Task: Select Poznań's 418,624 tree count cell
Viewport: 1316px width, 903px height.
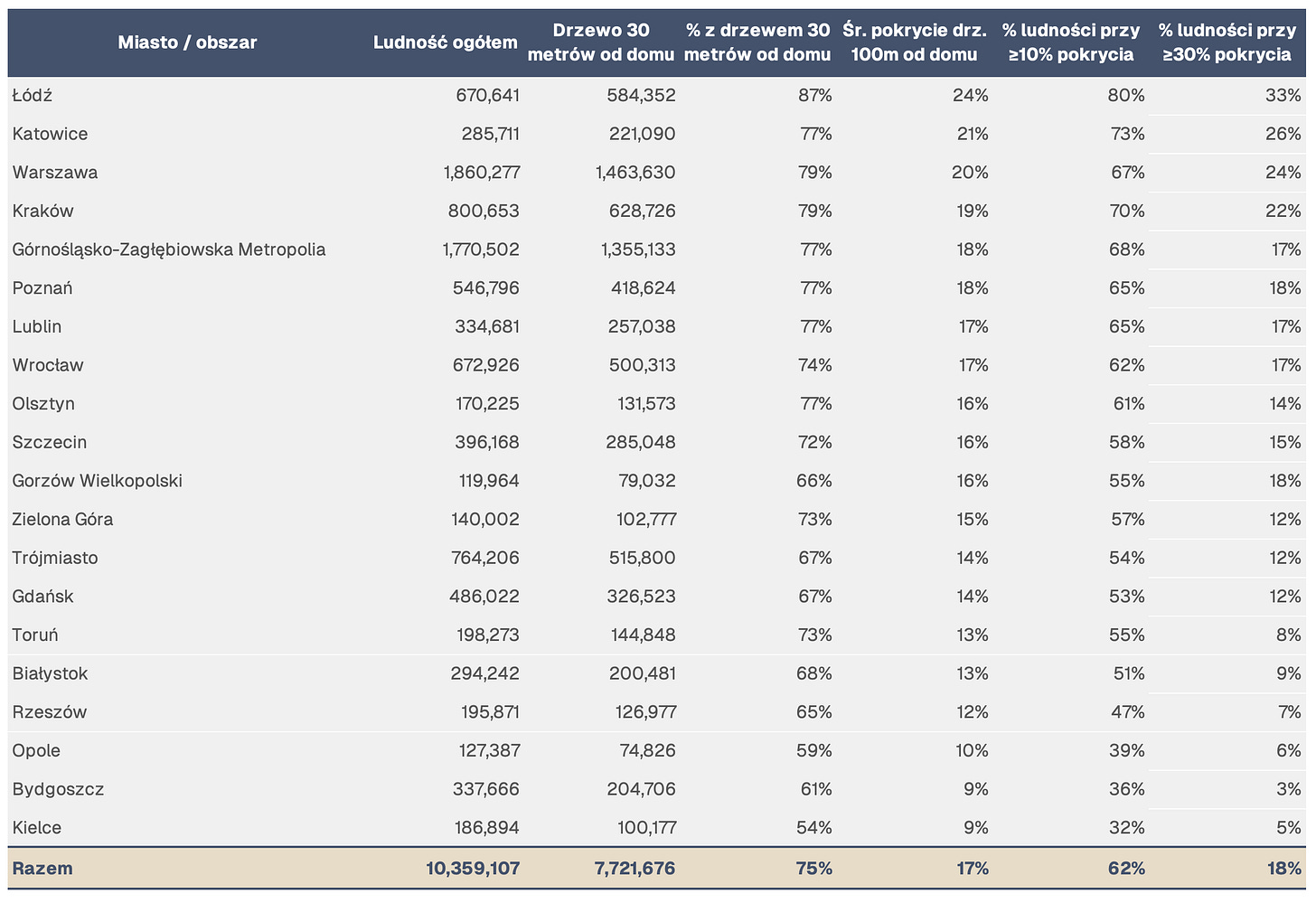Action: click(x=641, y=288)
